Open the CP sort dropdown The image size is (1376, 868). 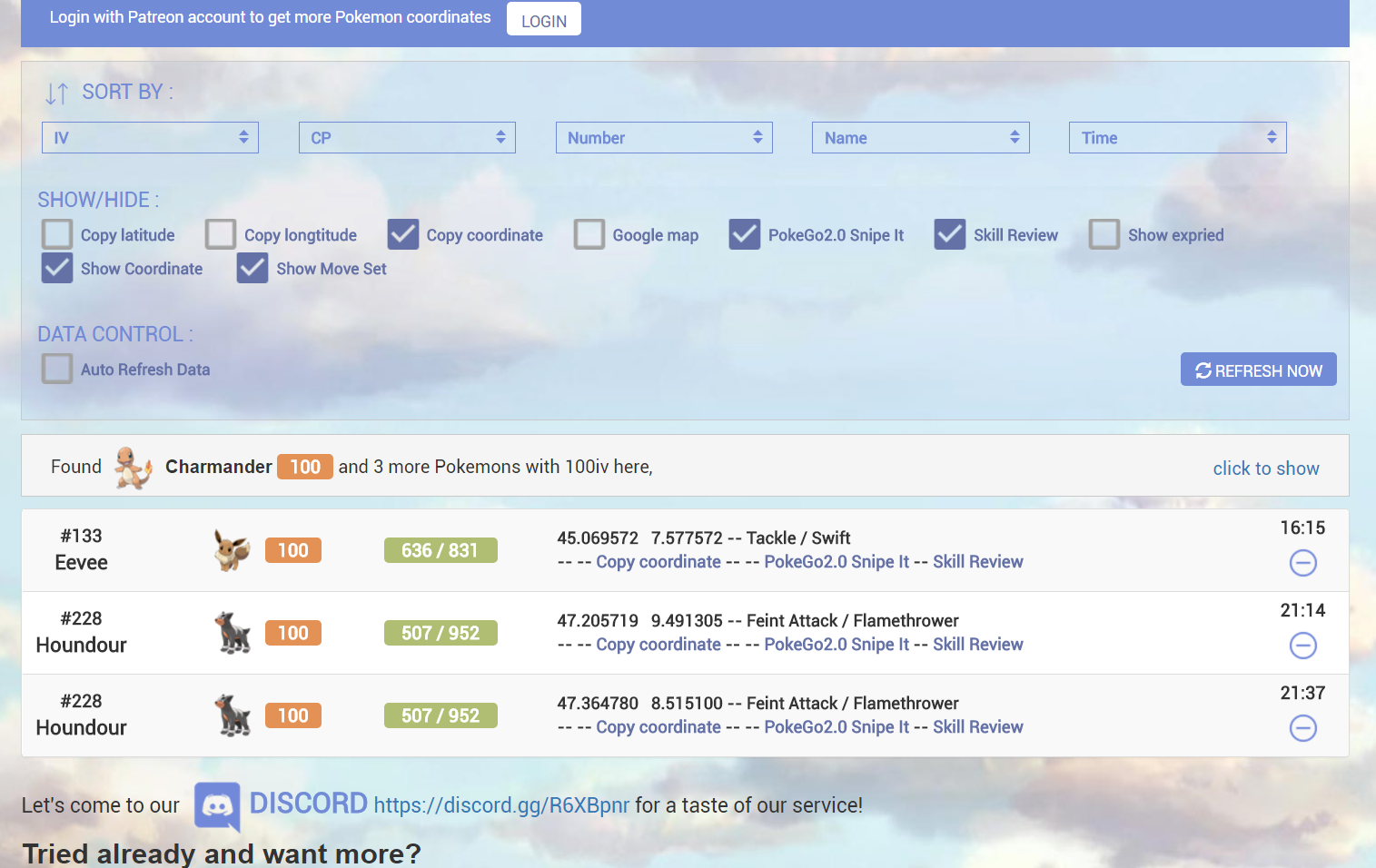(407, 137)
